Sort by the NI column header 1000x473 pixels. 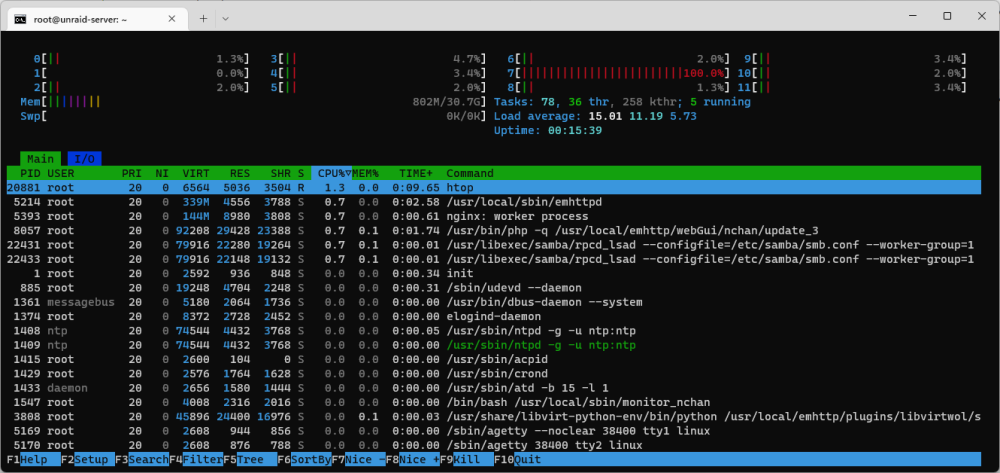click(x=162, y=173)
